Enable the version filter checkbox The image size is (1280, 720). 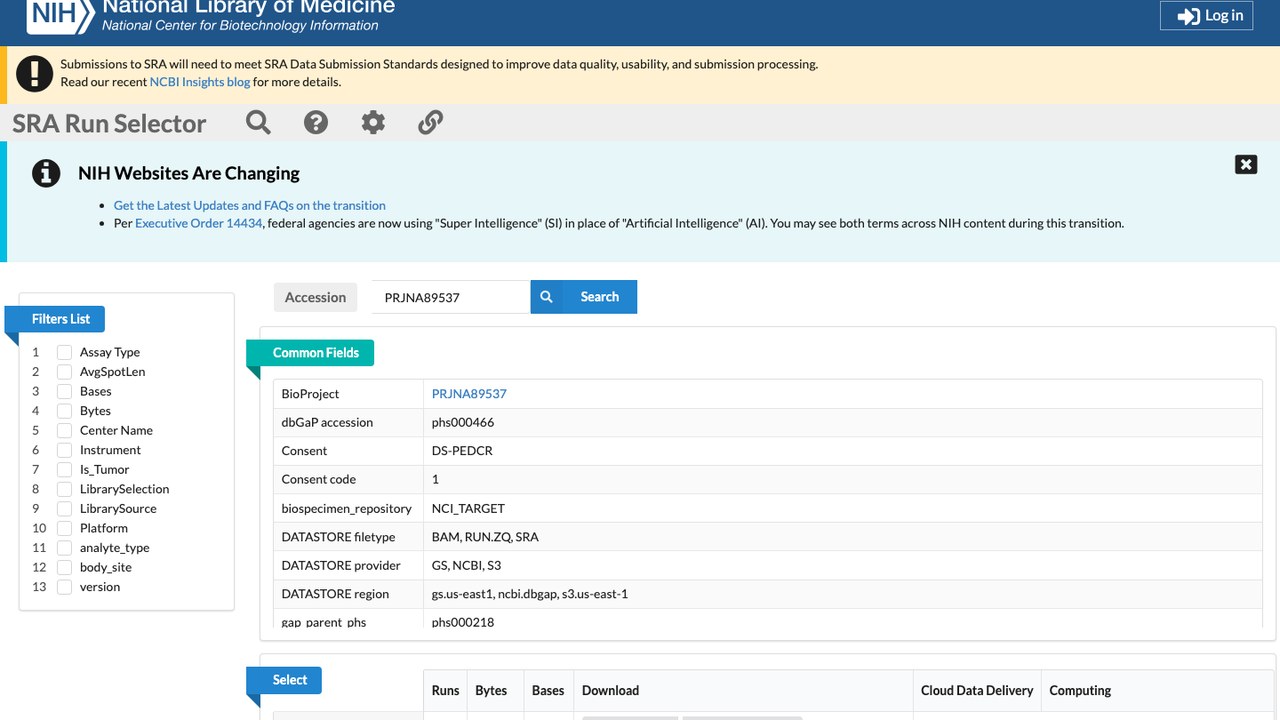pos(64,587)
